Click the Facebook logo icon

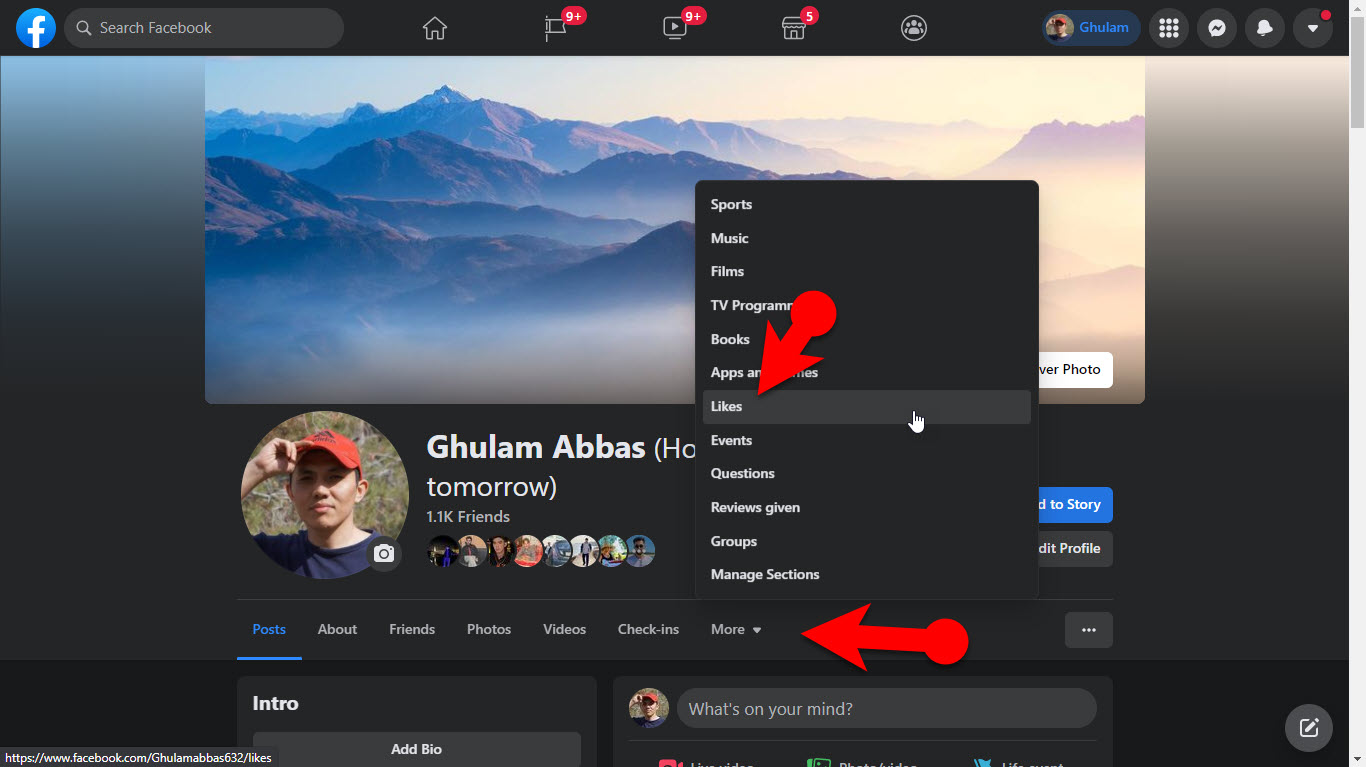coord(36,28)
